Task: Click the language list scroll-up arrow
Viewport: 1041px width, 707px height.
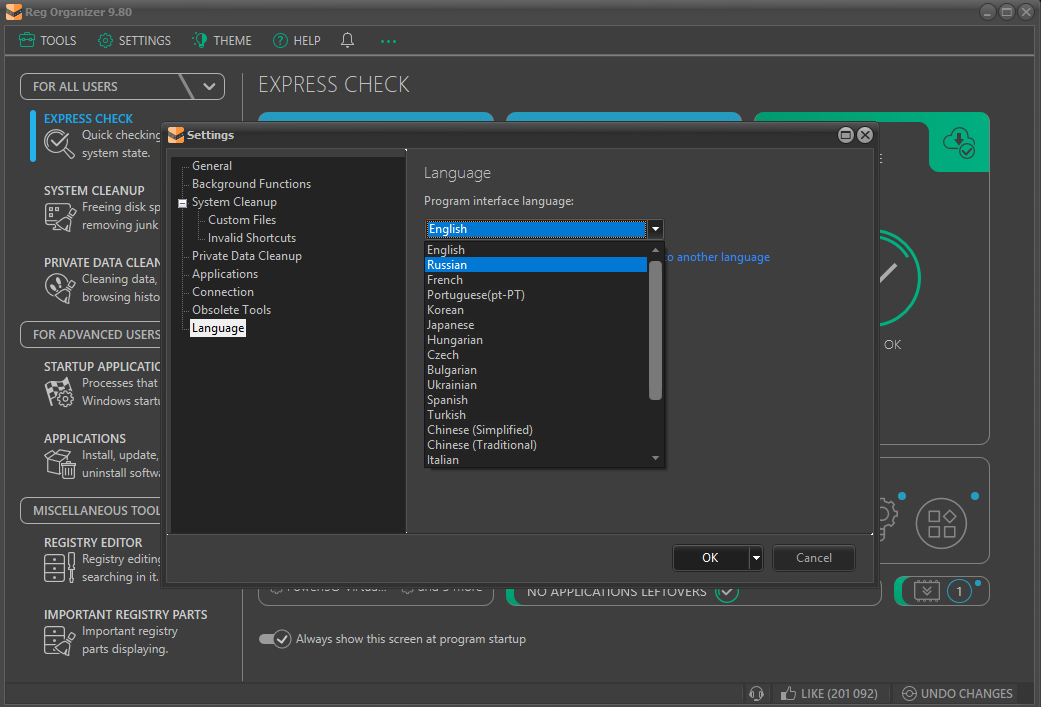Action: 655,250
